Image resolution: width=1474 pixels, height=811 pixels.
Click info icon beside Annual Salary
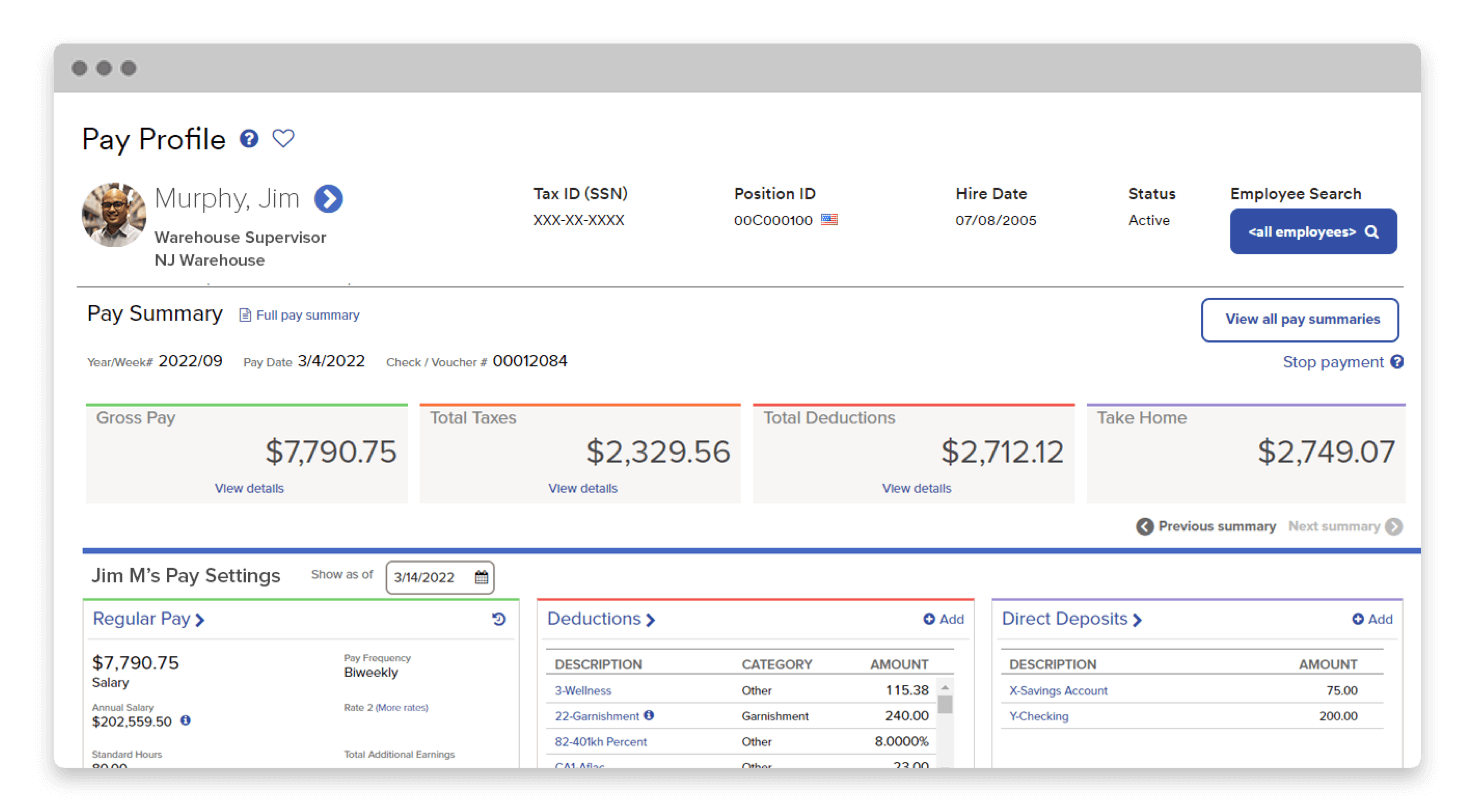coord(185,720)
